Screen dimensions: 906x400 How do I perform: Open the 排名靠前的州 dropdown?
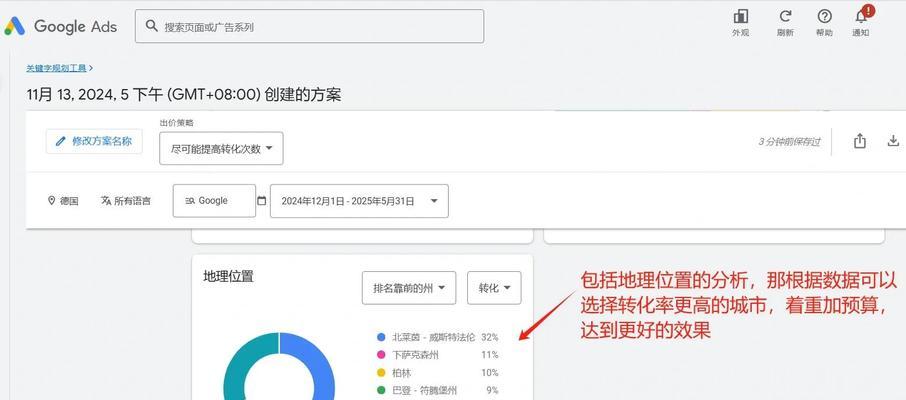point(409,288)
